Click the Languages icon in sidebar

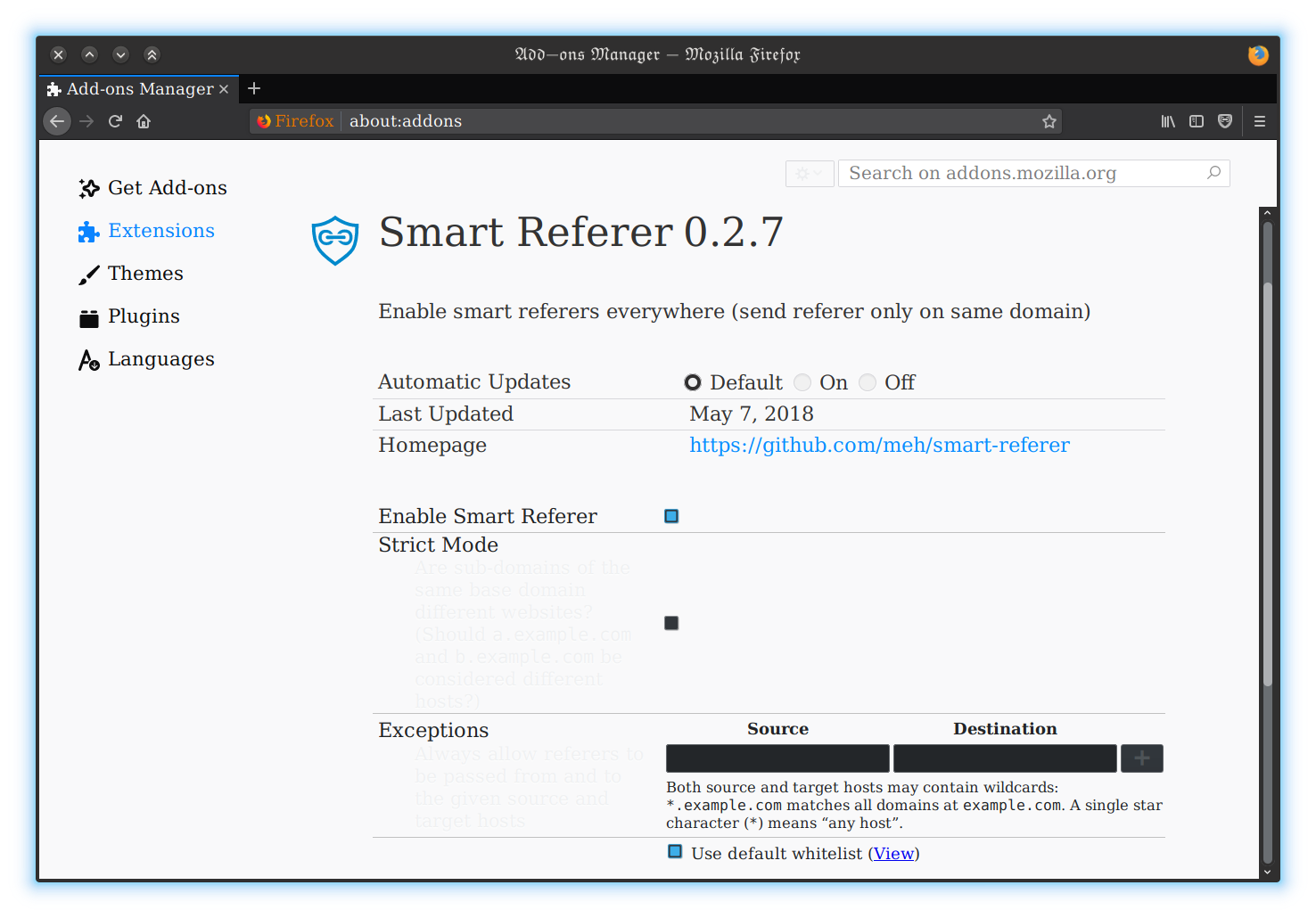[88, 360]
